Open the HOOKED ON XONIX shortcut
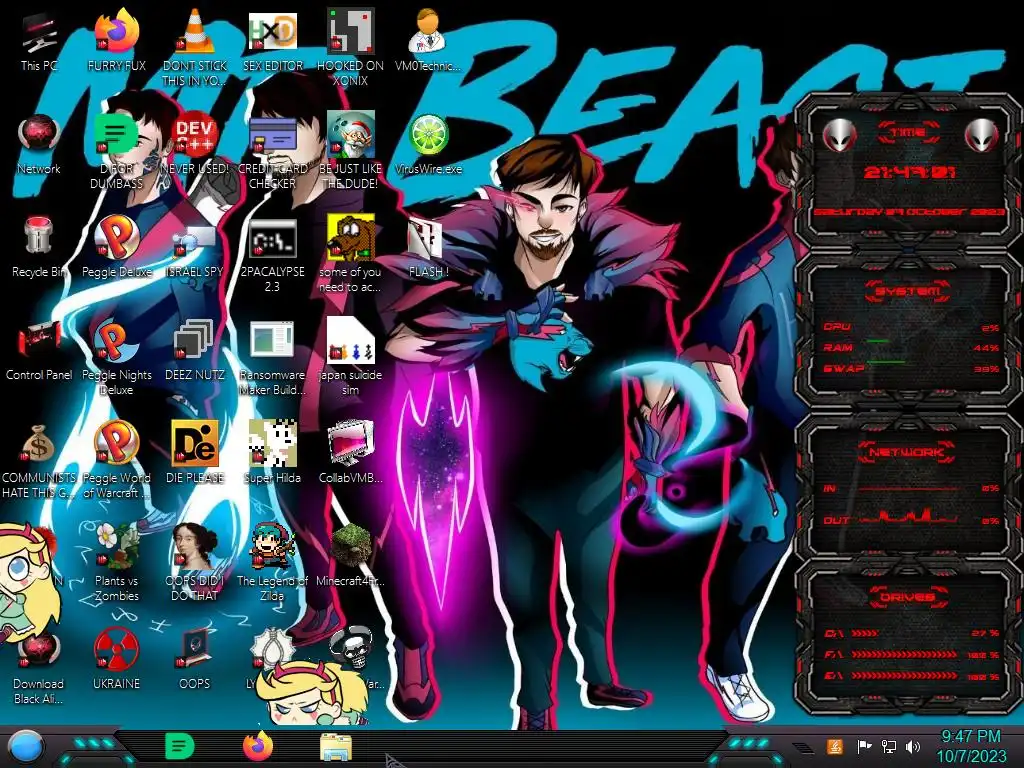The height and width of the screenshot is (768, 1024). pyautogui.click(x=351, y=47)
